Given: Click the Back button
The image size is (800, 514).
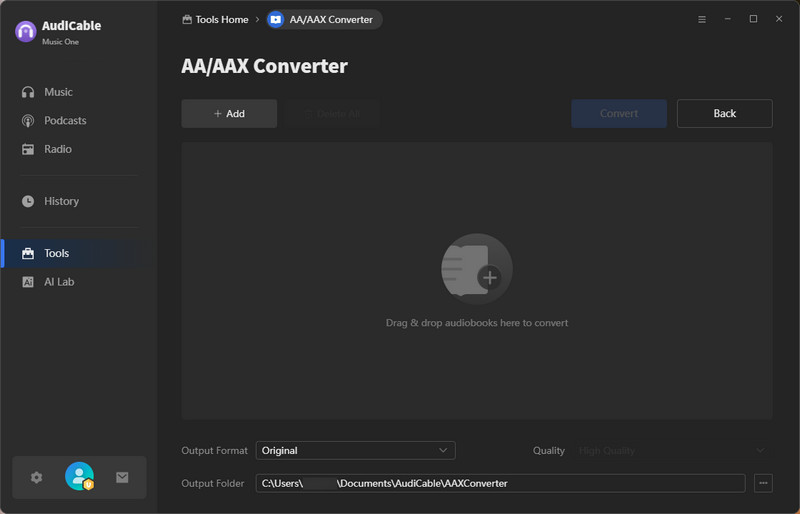Looking at the screenshot, I should tap(724, 113).
